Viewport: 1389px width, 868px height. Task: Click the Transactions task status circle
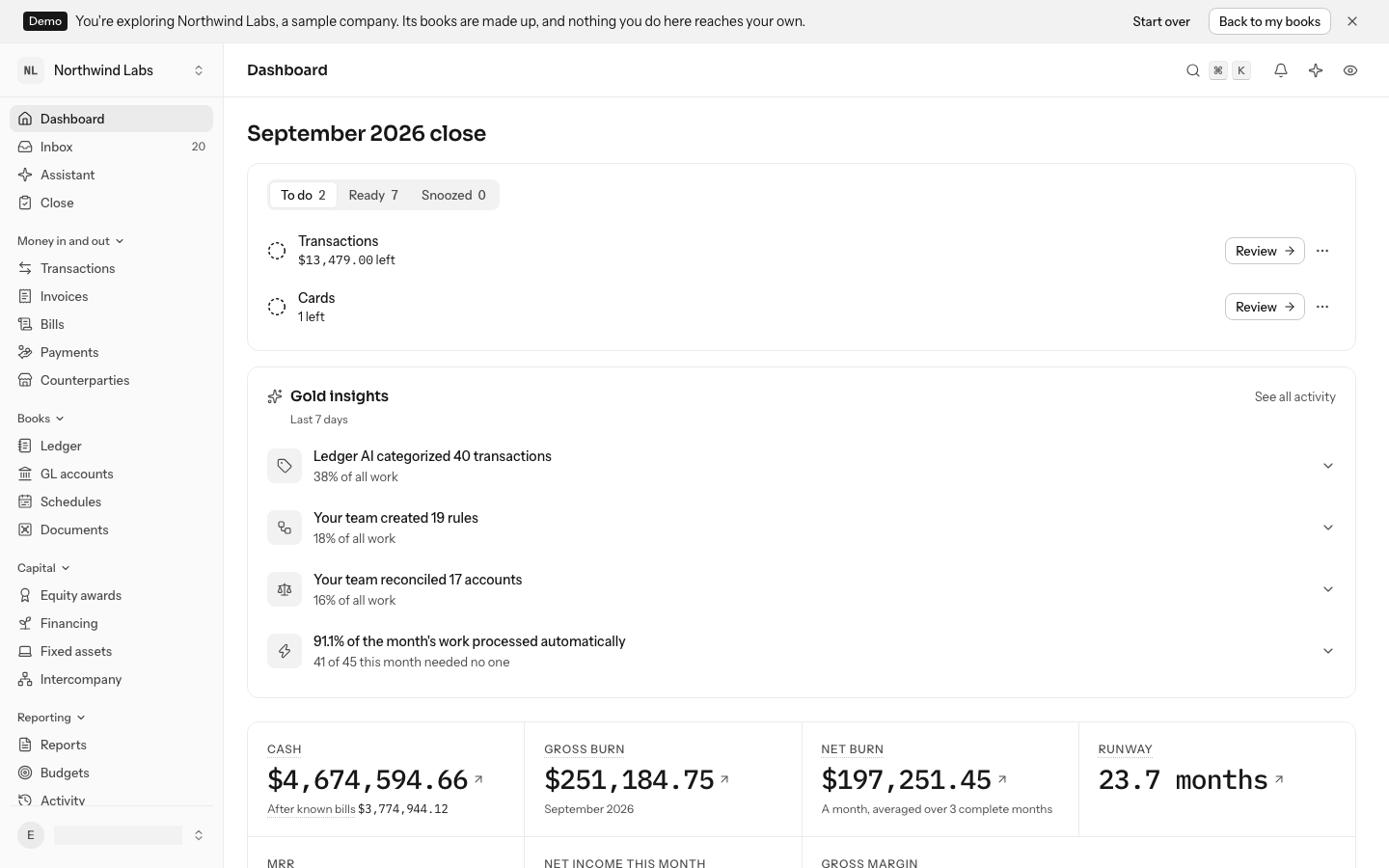[277, 251]
